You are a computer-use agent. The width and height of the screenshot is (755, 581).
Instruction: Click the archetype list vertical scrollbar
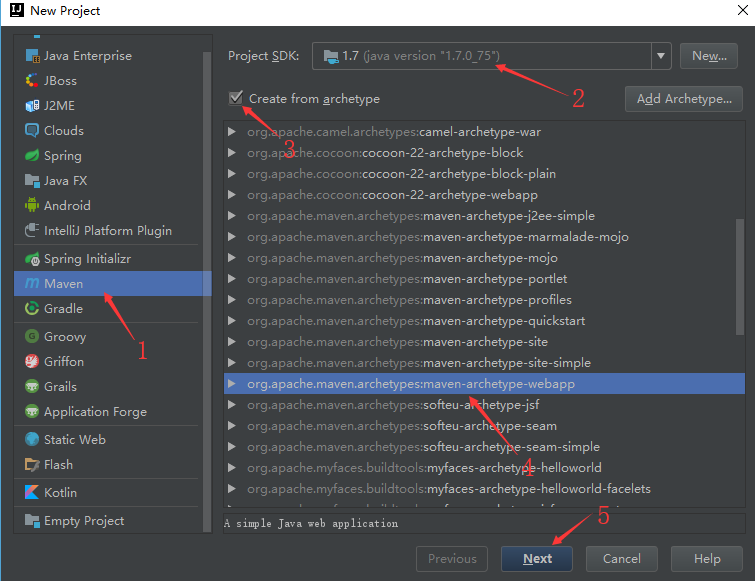(740, 276)
